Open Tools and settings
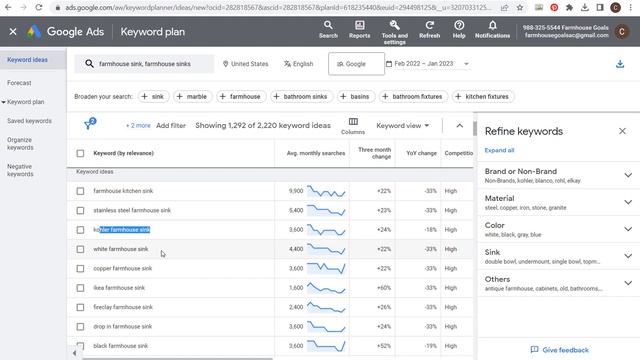The image size is (640, 360). point(395,32)
